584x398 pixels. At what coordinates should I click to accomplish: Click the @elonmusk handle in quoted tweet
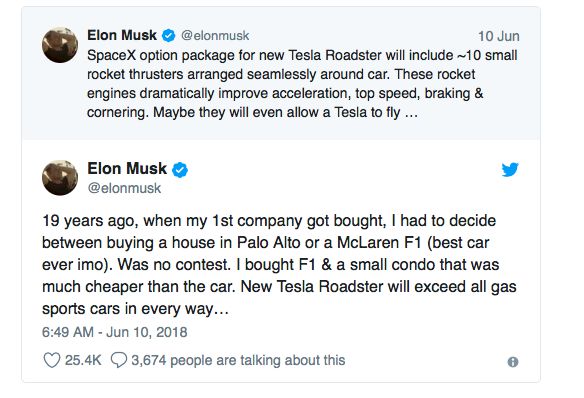click(x=215, y=36)
